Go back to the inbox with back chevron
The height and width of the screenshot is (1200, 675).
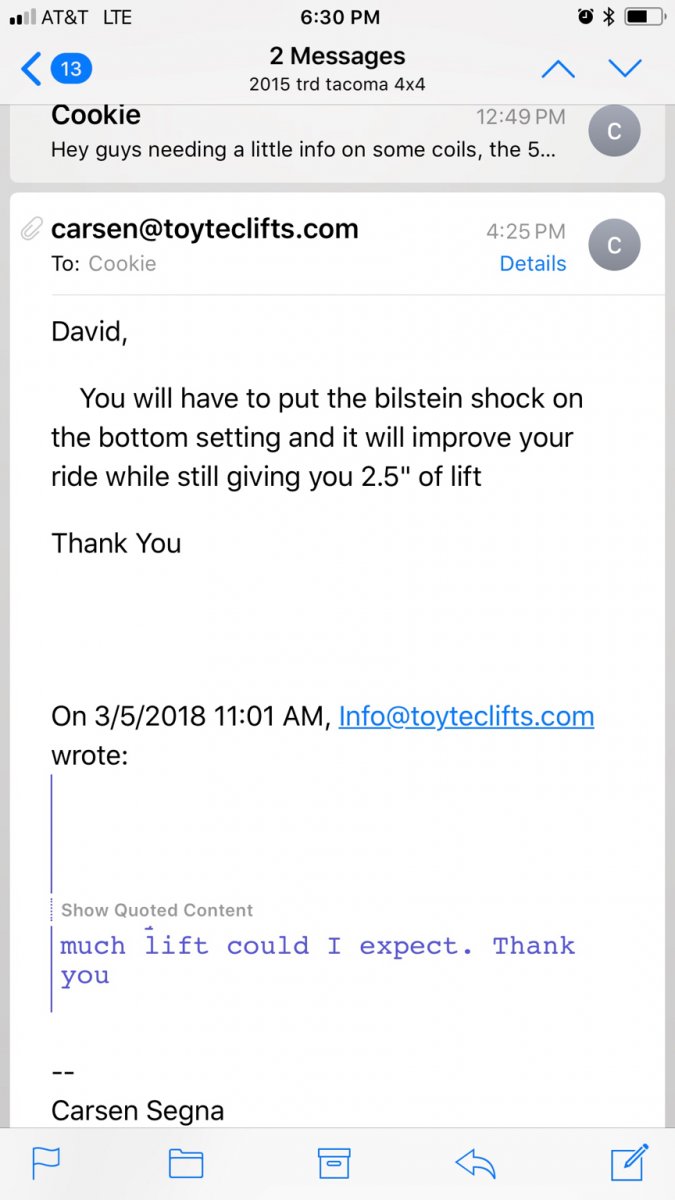click(x=32, y=69)
